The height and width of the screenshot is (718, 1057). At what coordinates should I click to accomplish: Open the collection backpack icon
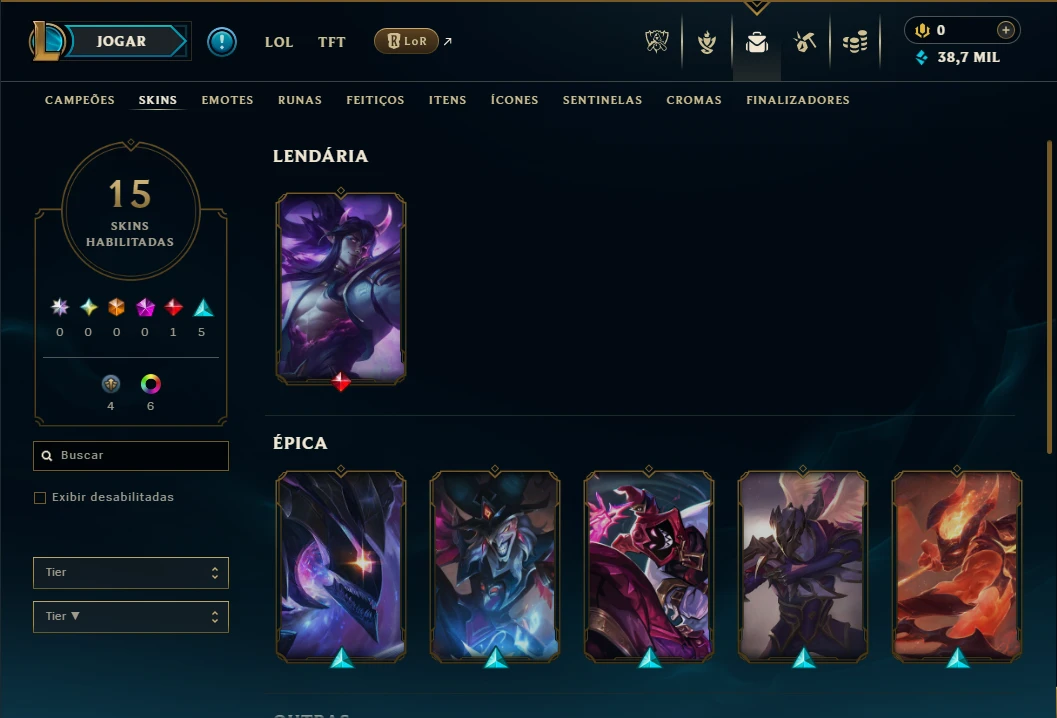pyautogui.click(x=756, y=42)
